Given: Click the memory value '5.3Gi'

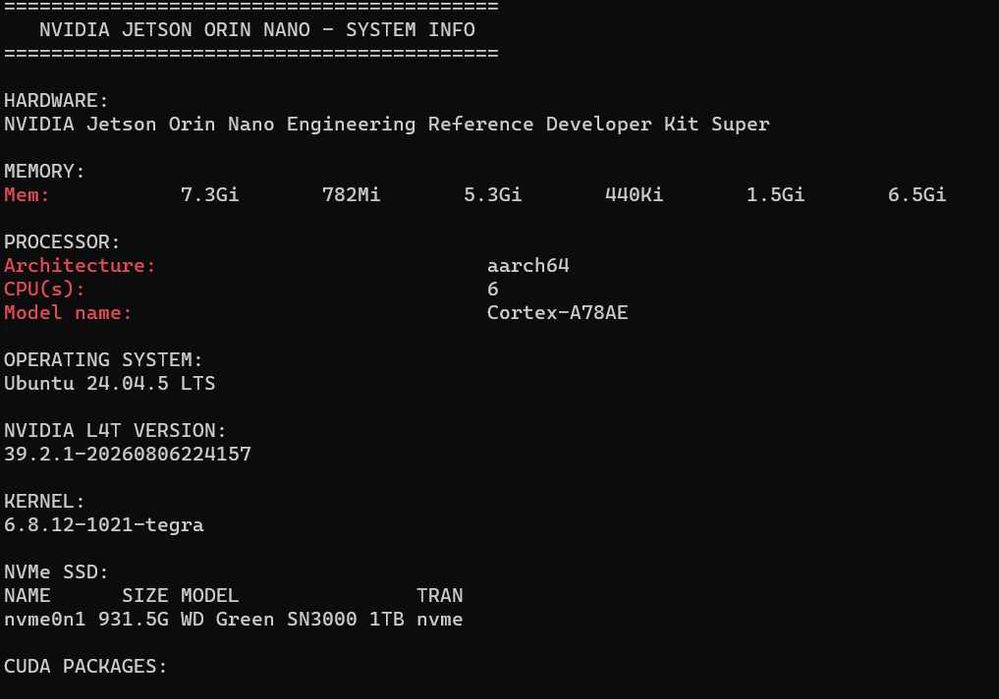Looking at the screenshot, I should coord(492,195).
